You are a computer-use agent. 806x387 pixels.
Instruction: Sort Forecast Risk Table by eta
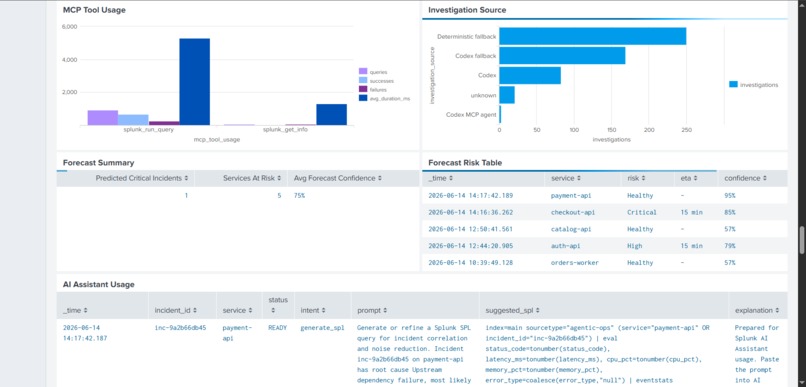coord(689,178)
